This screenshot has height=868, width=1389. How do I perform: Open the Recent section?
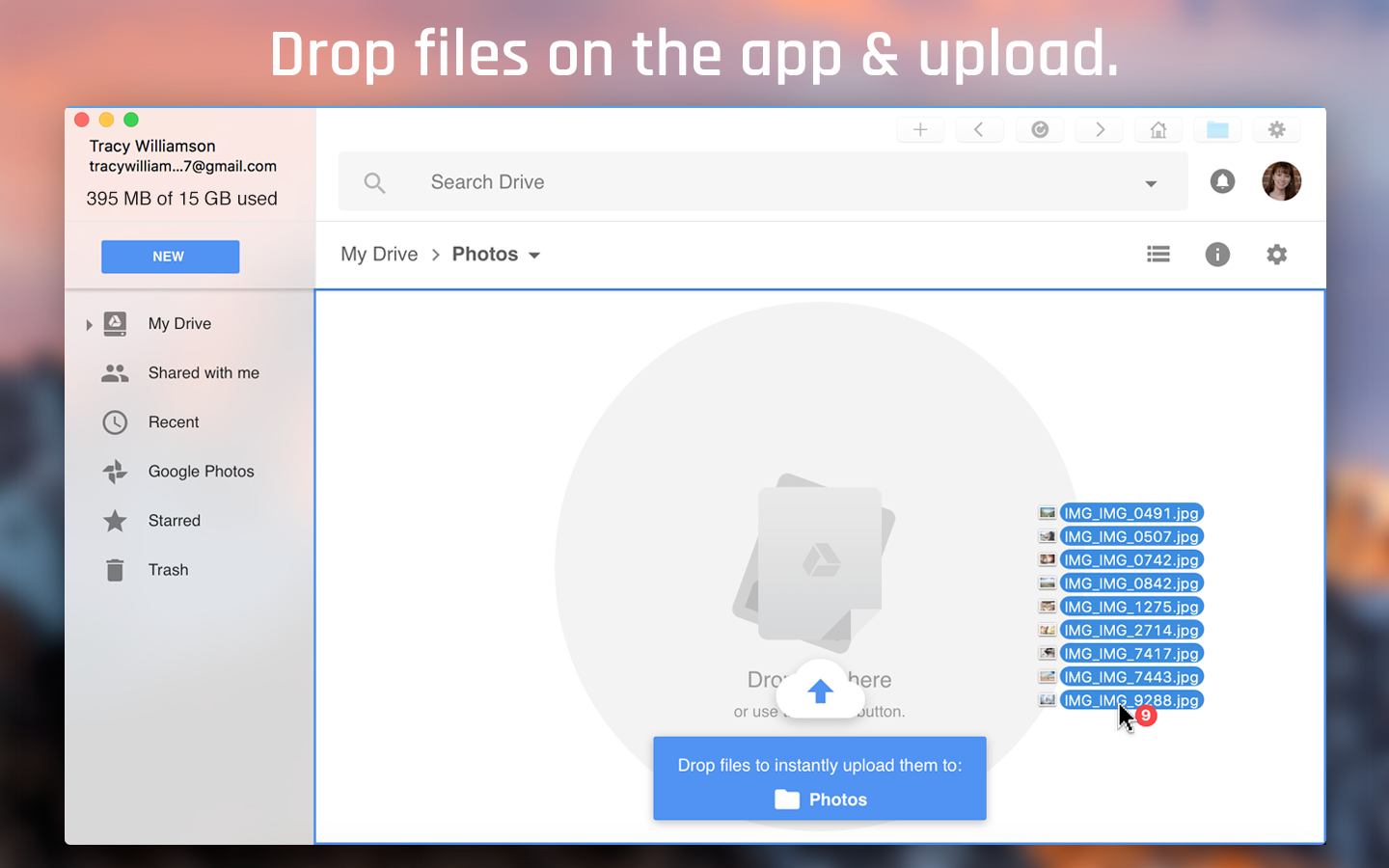(174, 422)
